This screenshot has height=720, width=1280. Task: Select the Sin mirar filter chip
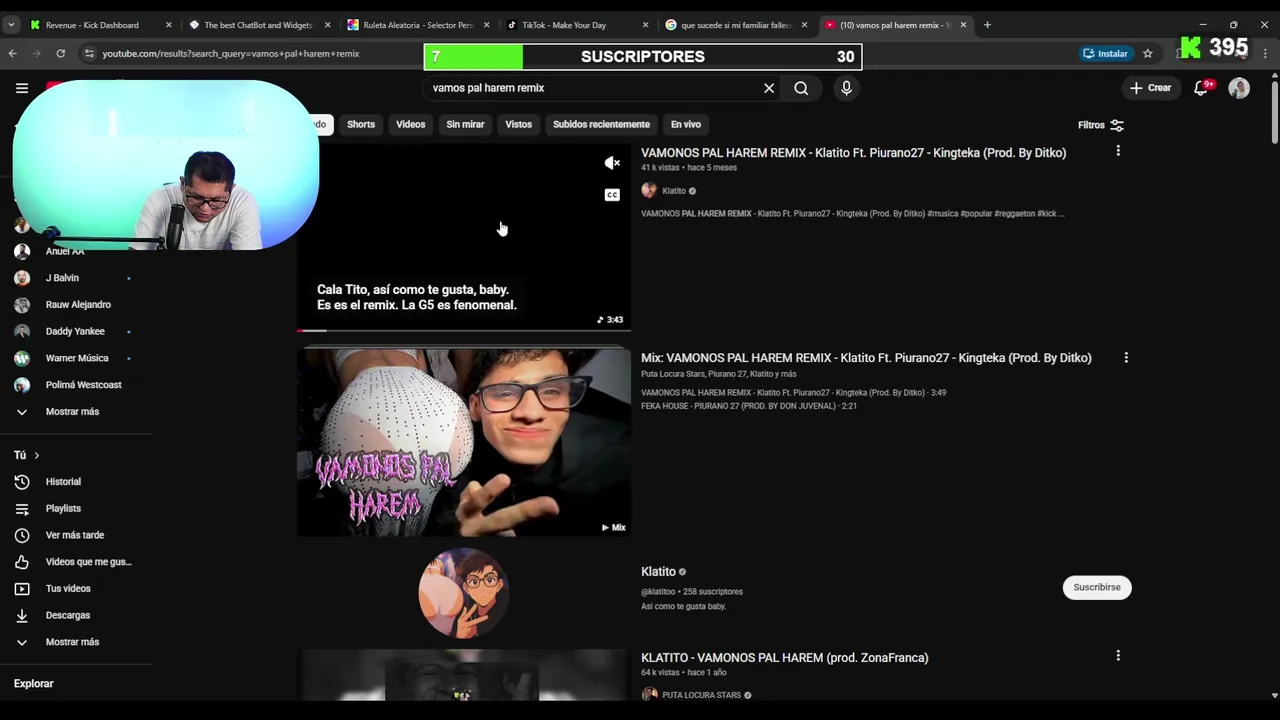(x=465, y=124)
